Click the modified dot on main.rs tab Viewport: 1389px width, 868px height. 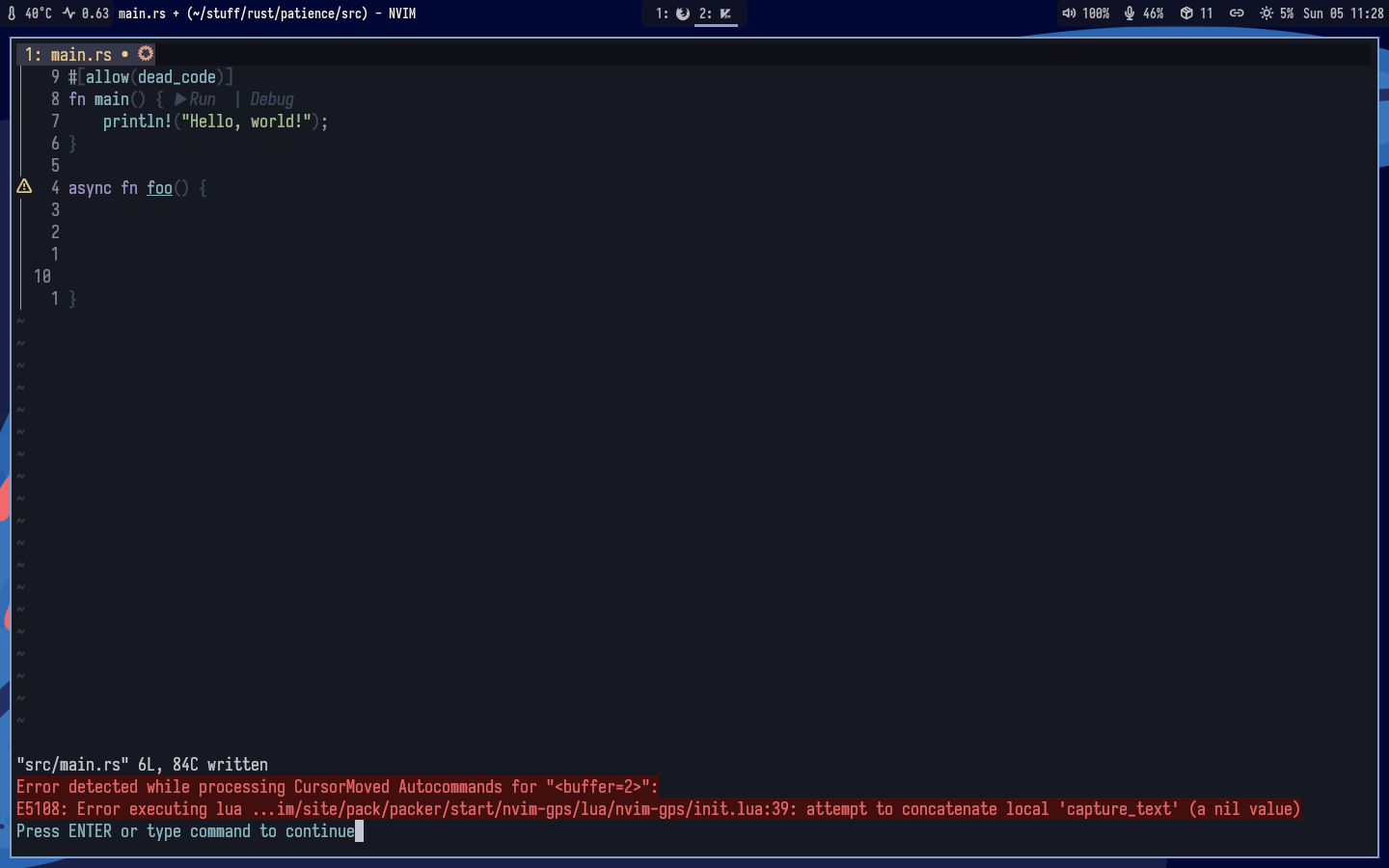pyautogui.click(x=124, y=55)
